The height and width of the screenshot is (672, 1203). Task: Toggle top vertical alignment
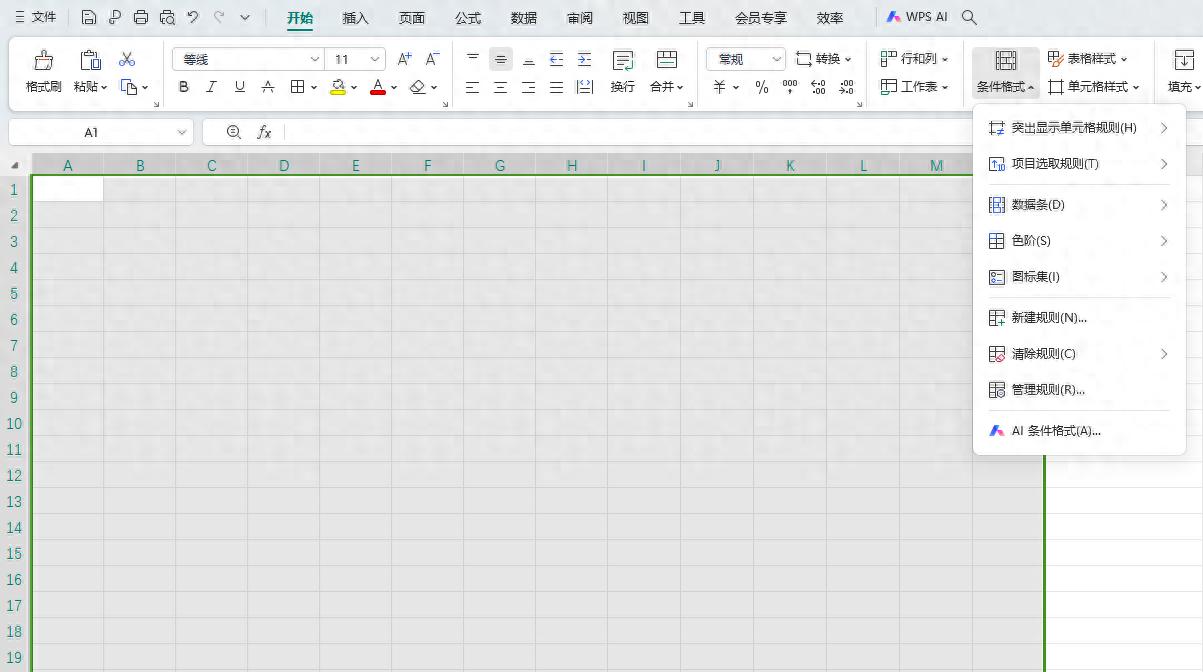[473, 60]
